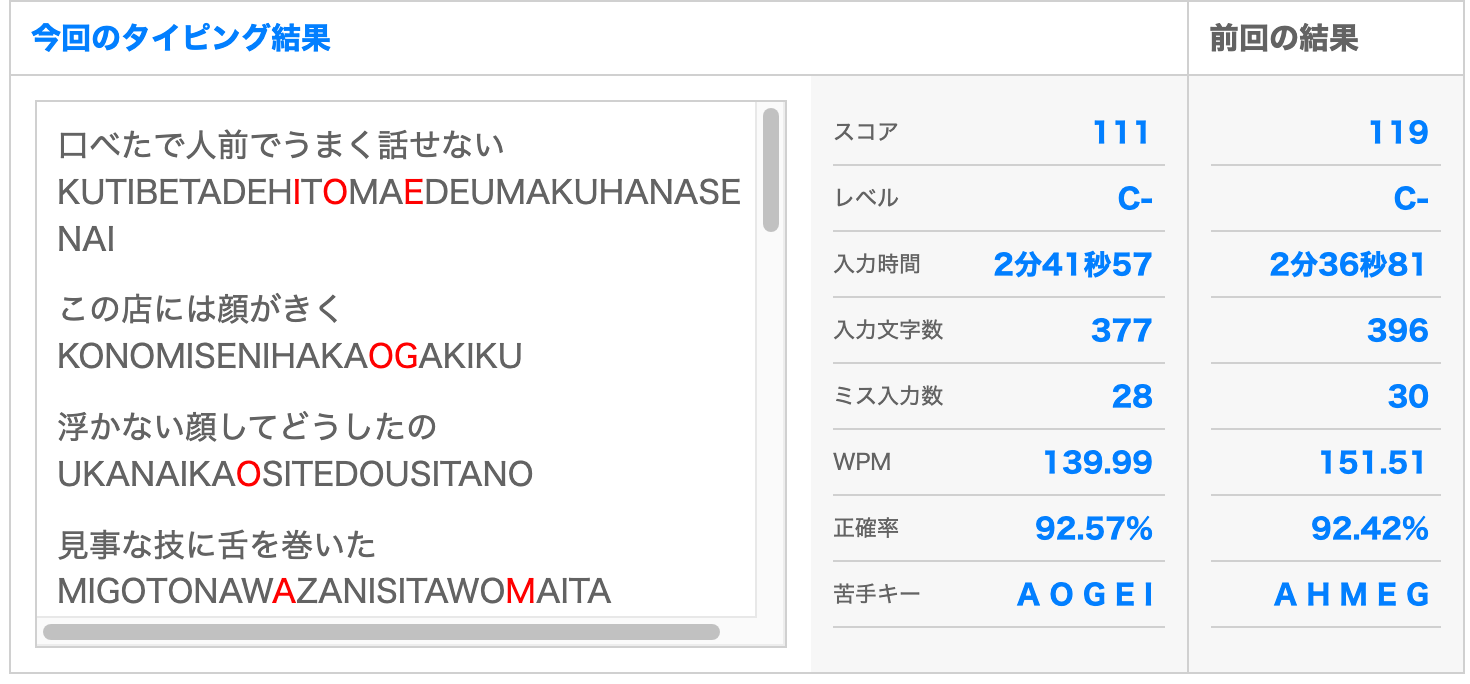Click the ミス入力数 value 28
Image resolution: width=1470 pixels, height=684 pixels.
pos(1131,396)
